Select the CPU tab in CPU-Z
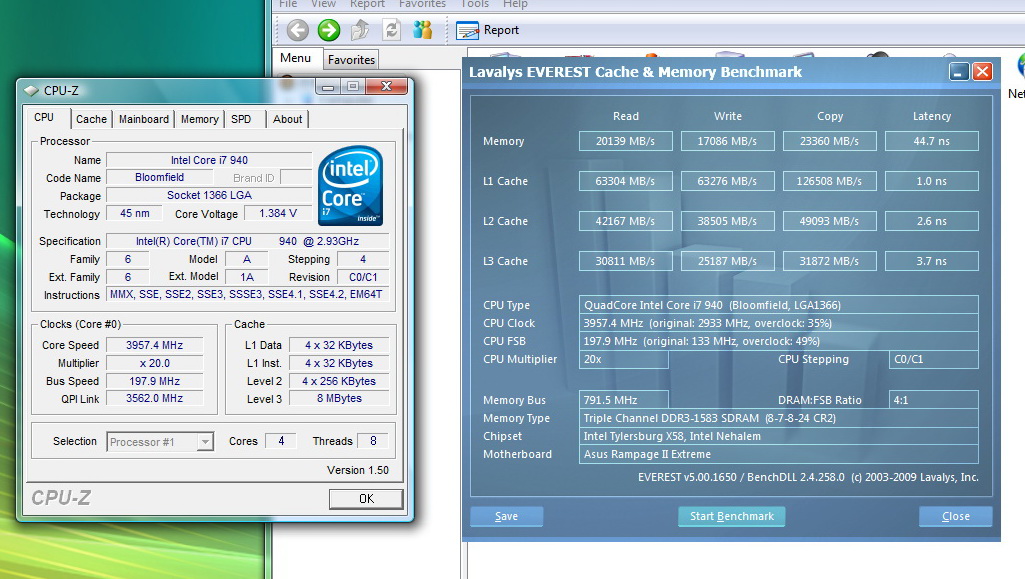Screen dimensions: 1025x579 click(44, 117)
